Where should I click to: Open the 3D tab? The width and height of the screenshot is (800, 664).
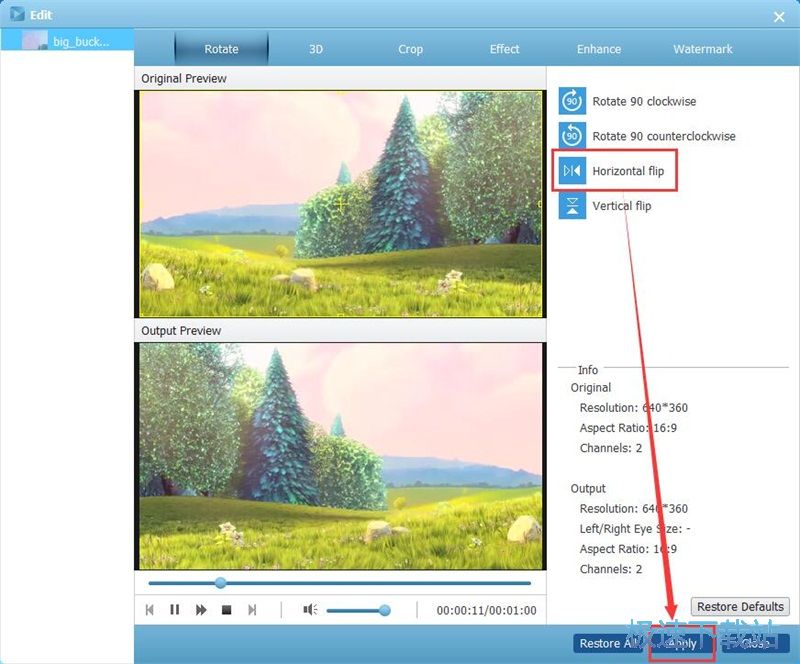[x=316, y=49]
